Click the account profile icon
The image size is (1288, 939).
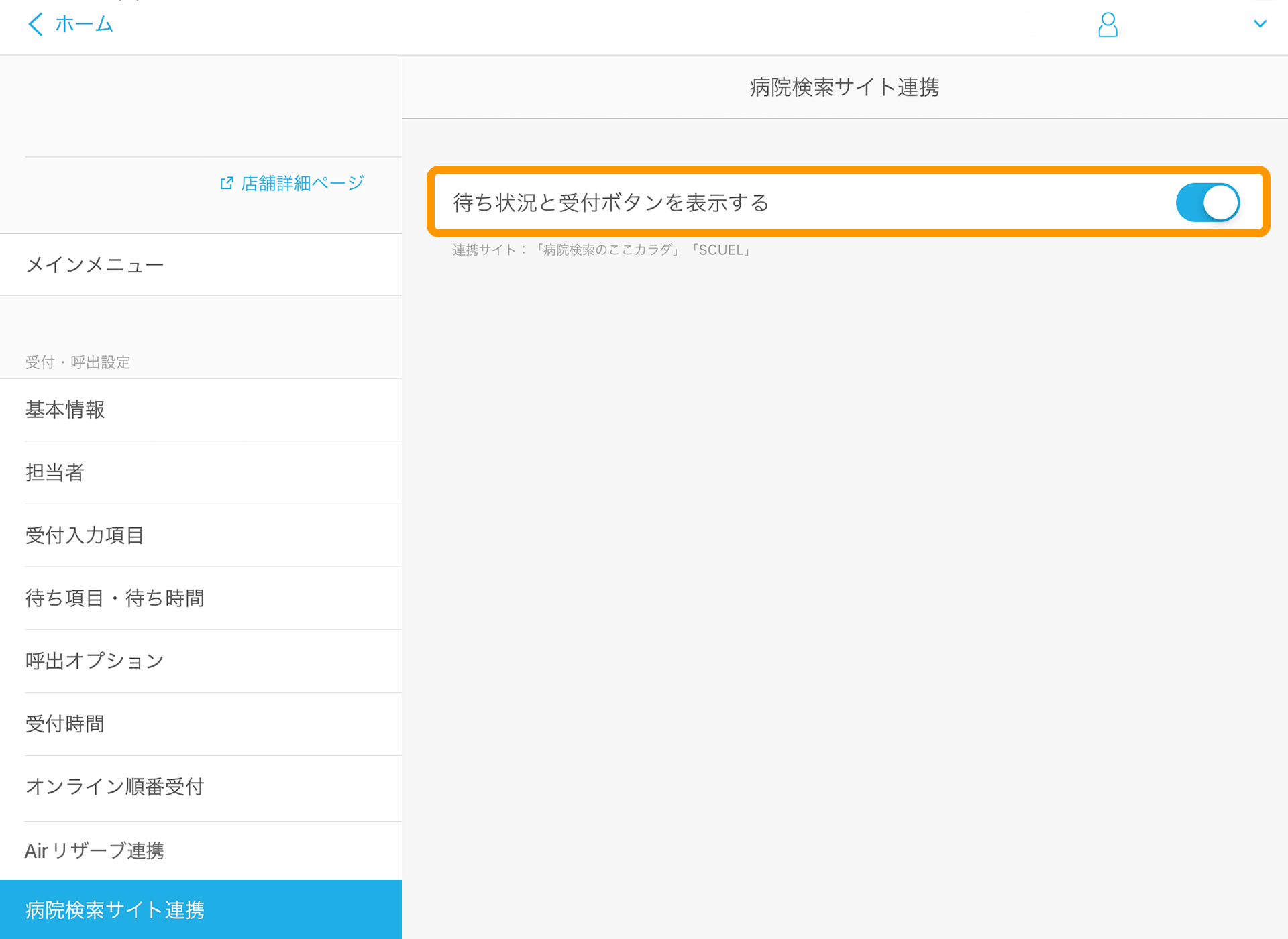[x=1108, y=25]
